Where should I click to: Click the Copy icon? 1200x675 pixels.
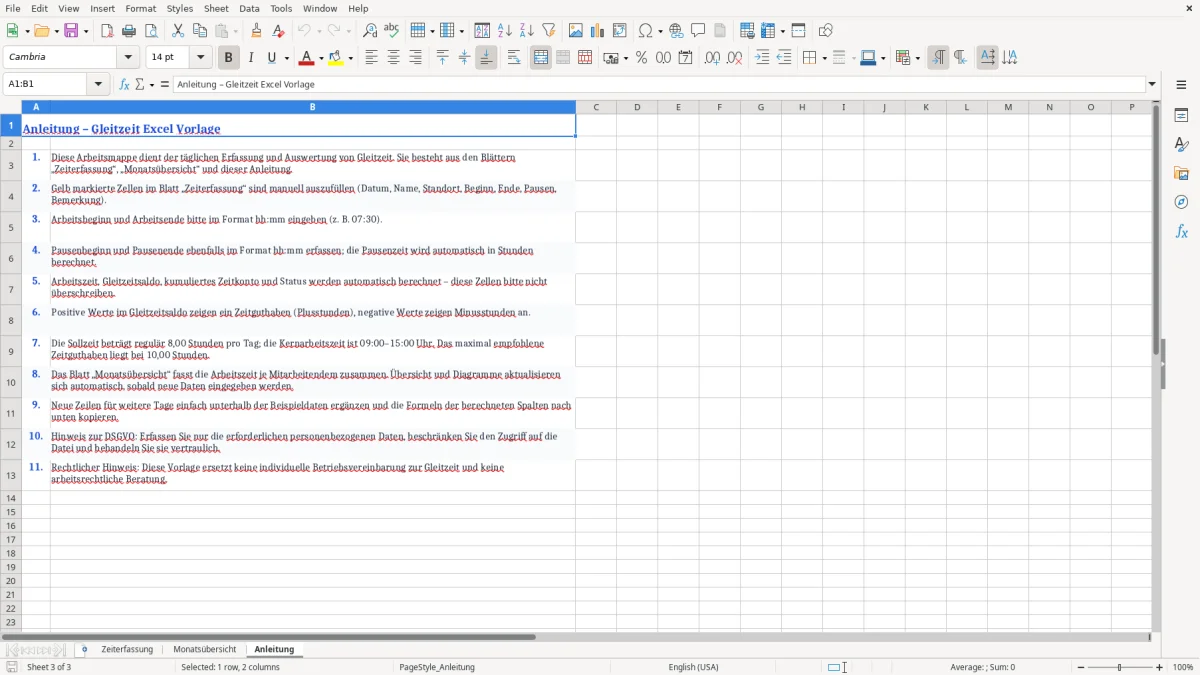[x=200, y=31]
